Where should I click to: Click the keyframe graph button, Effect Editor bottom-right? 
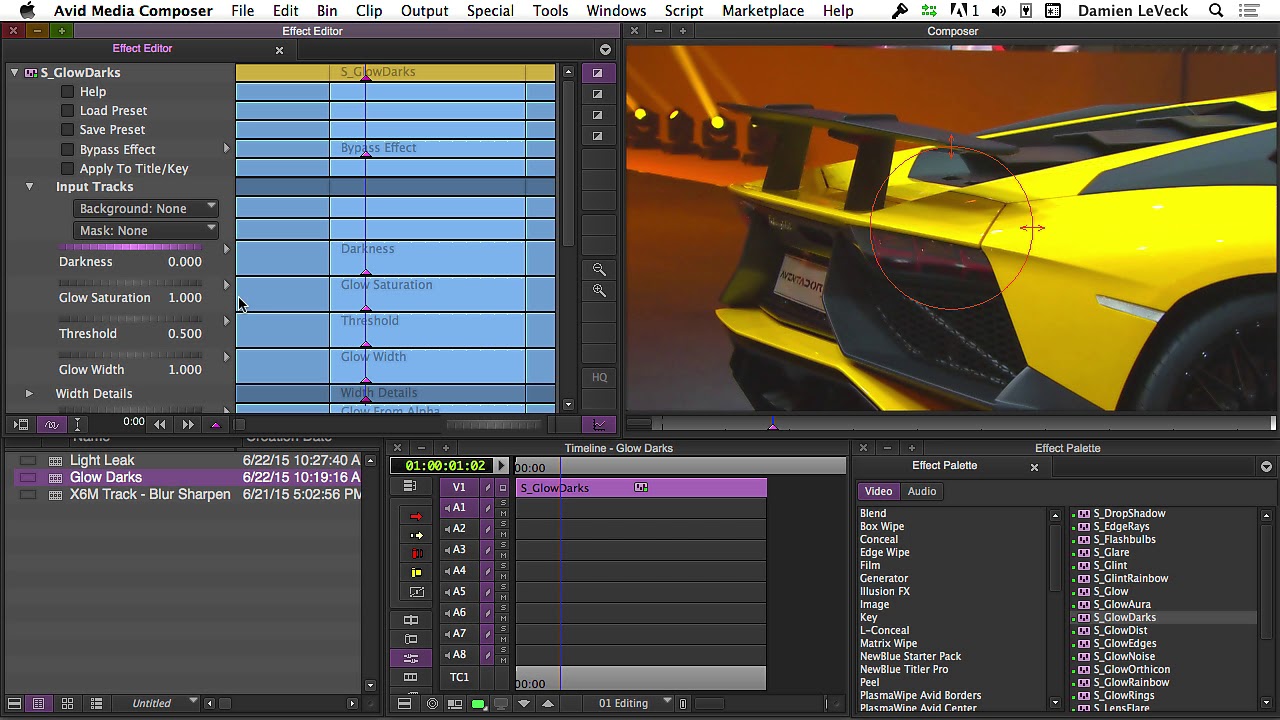[x=599, y=425]
